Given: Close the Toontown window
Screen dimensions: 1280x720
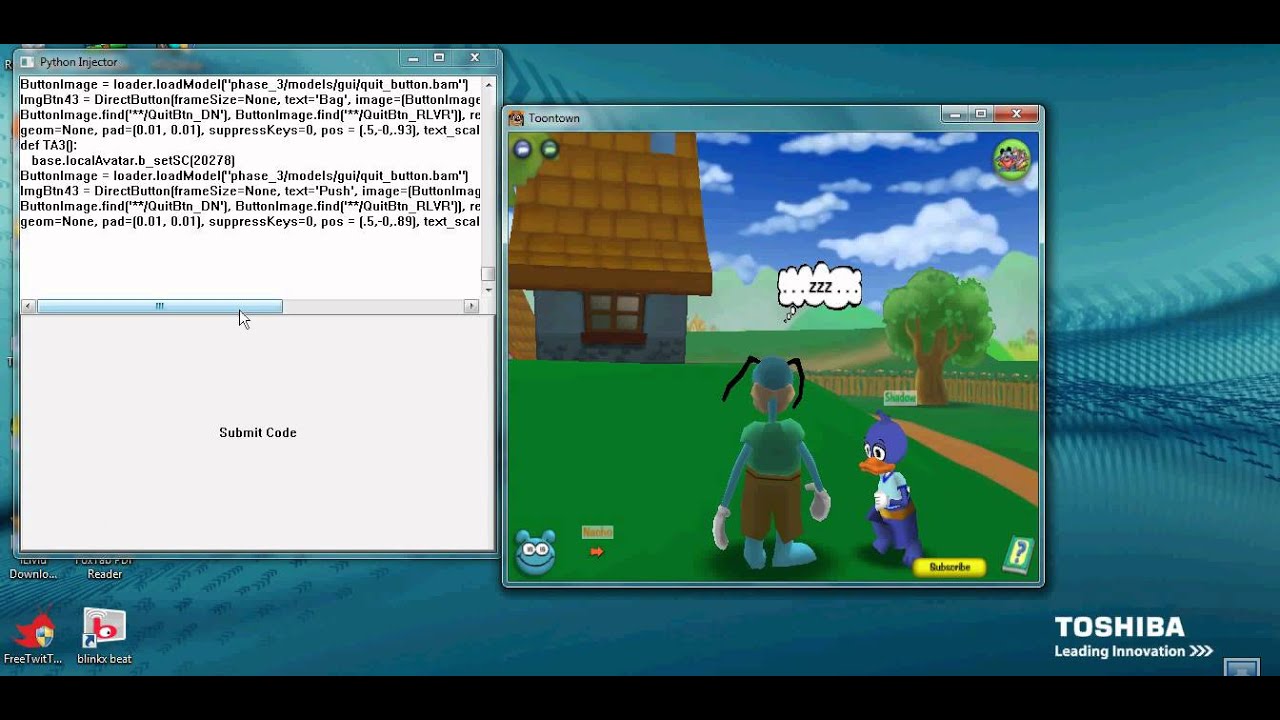Looking at the screenshot, I should [x=1017, y=114].
